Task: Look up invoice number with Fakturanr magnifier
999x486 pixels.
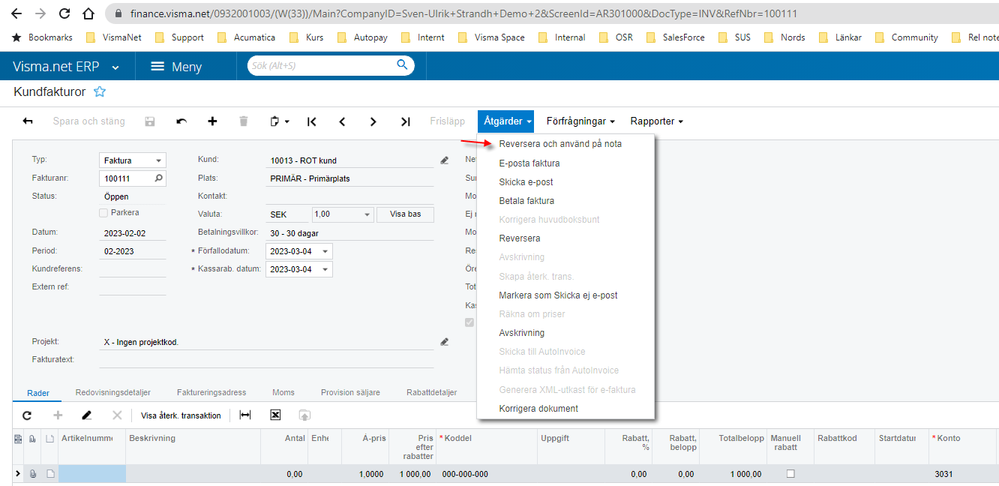Action: tap(159, 178)
